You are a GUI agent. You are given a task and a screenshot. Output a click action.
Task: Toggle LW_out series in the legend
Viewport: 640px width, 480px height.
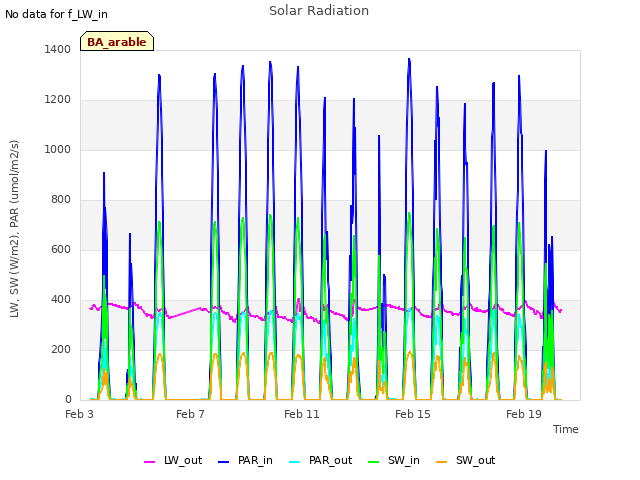click(173, 460)
